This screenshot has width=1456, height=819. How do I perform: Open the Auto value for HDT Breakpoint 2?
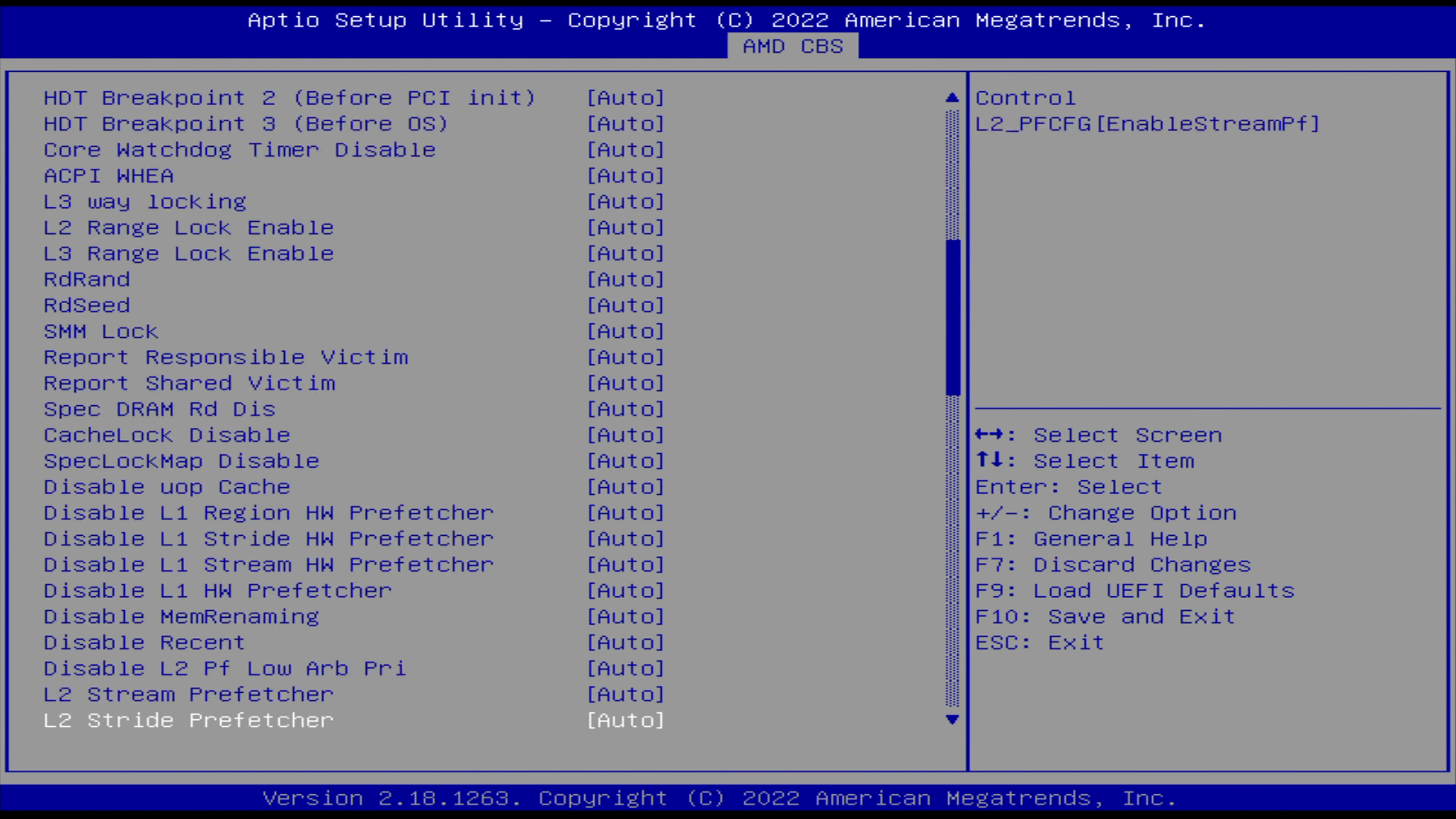pyautogui.click(x=626, y=98)
